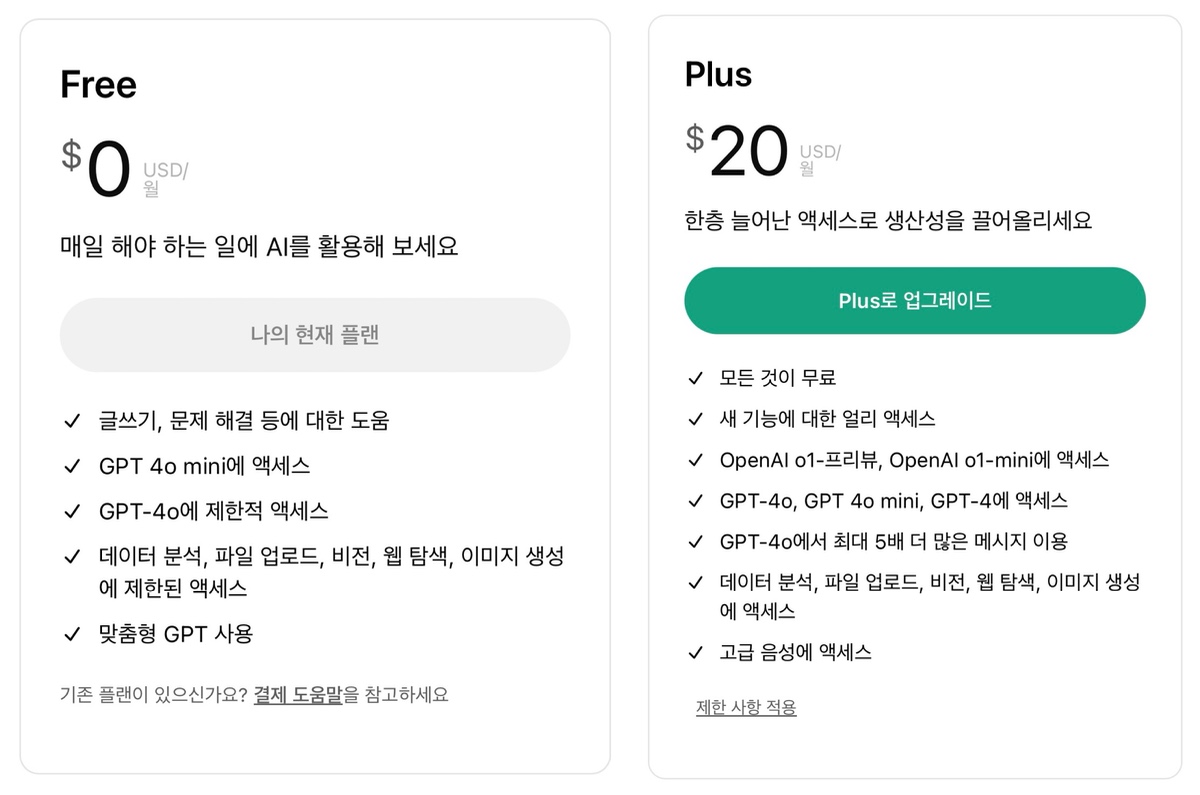
Task: Click checkmark beside 글쓰기, 문제 해결 feature
Action: [71, 421]
